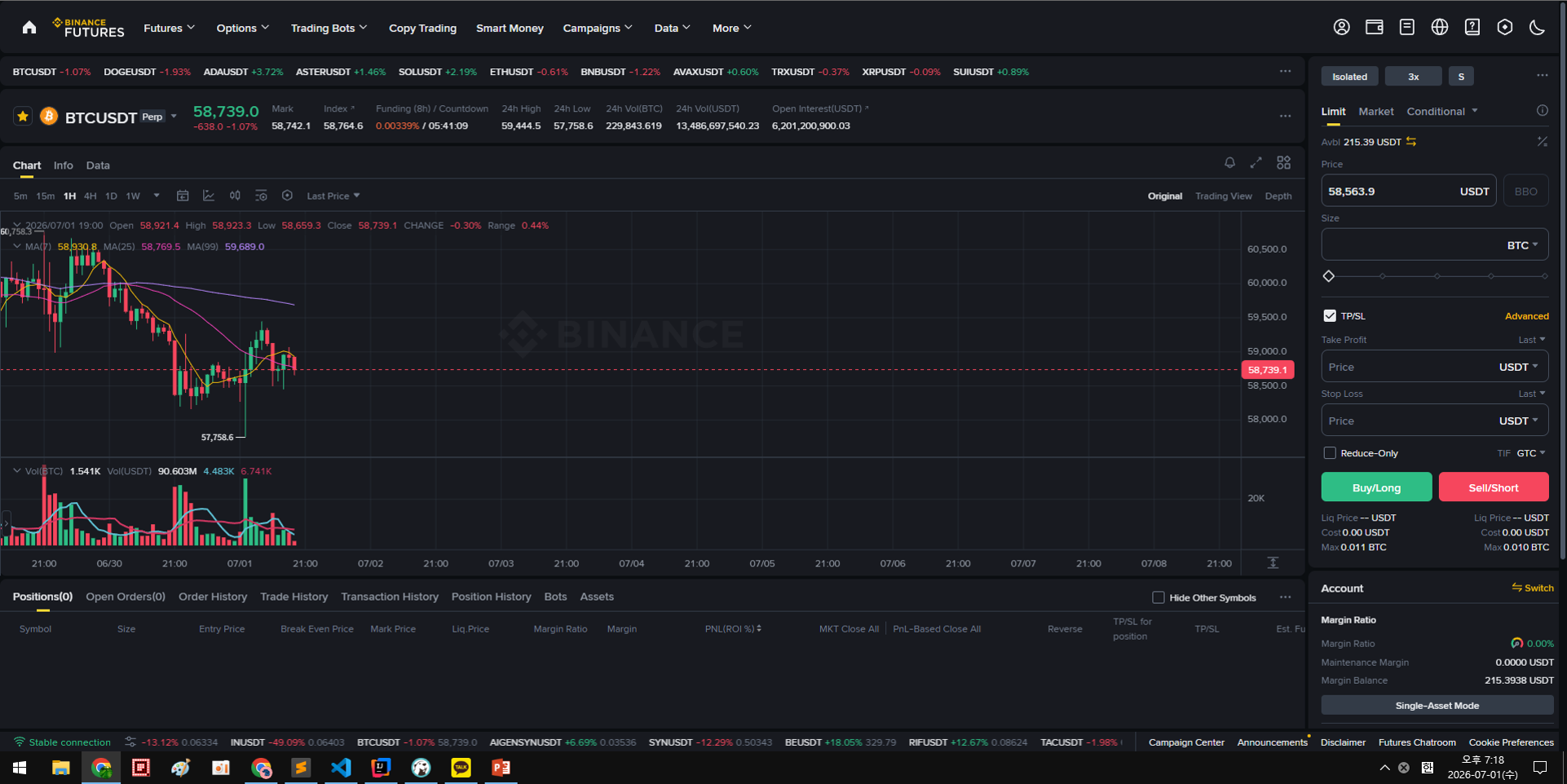Image resolution: width=1567 pixels, height=784 pixels.
Task: Open the wallet icon in header
Action: tap(1374, 28)
